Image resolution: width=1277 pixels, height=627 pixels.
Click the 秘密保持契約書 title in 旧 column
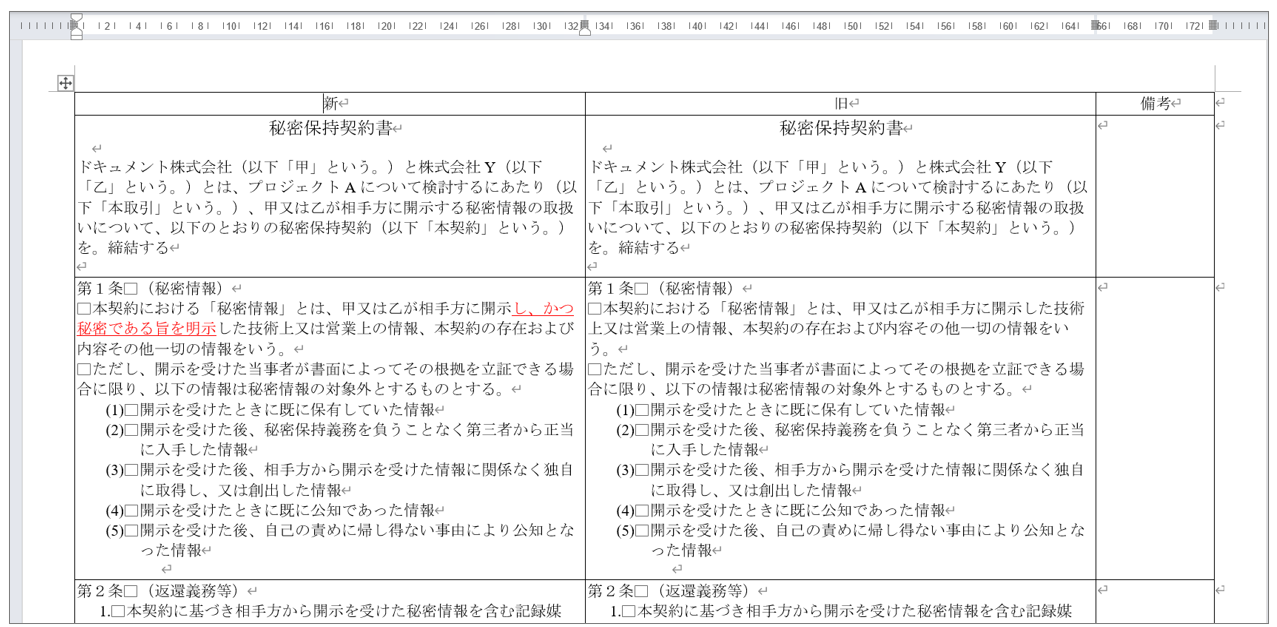[841, 128]
